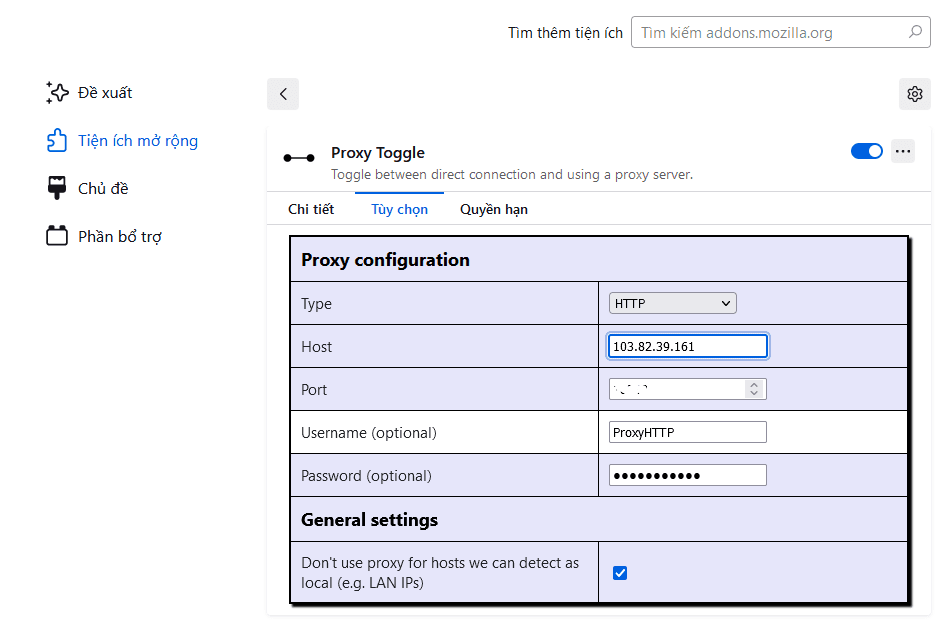Switch to the Chi tiết tab
948x623 pixels.
coord(311,209)
